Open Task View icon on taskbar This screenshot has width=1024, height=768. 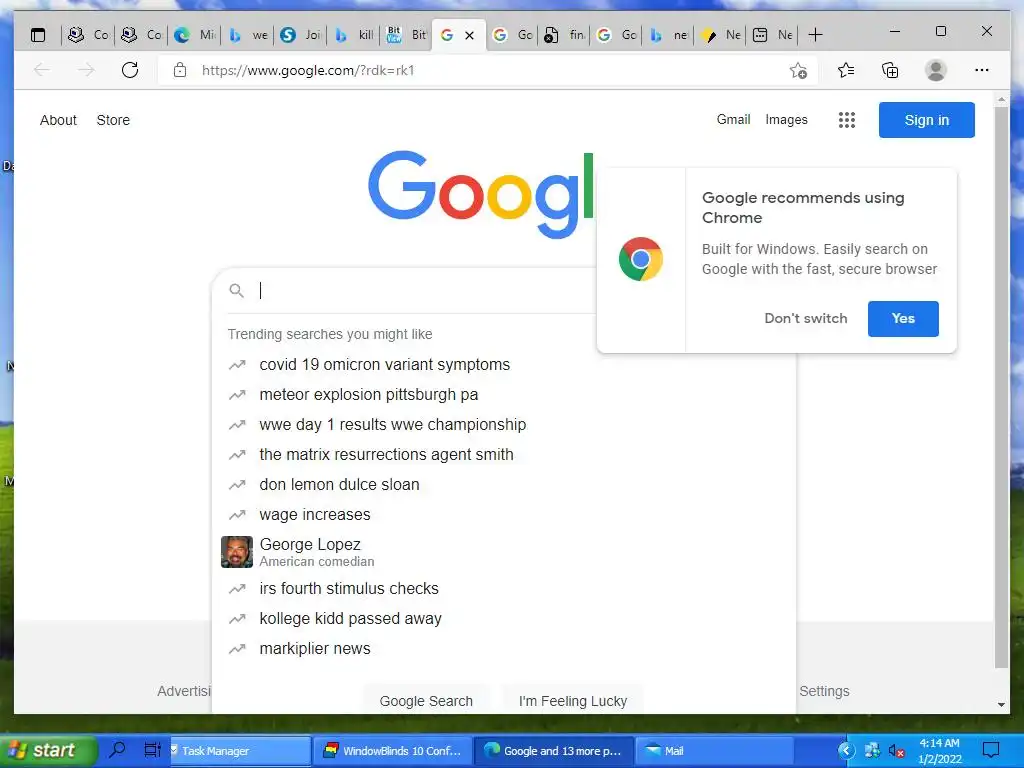pos(152,750)
